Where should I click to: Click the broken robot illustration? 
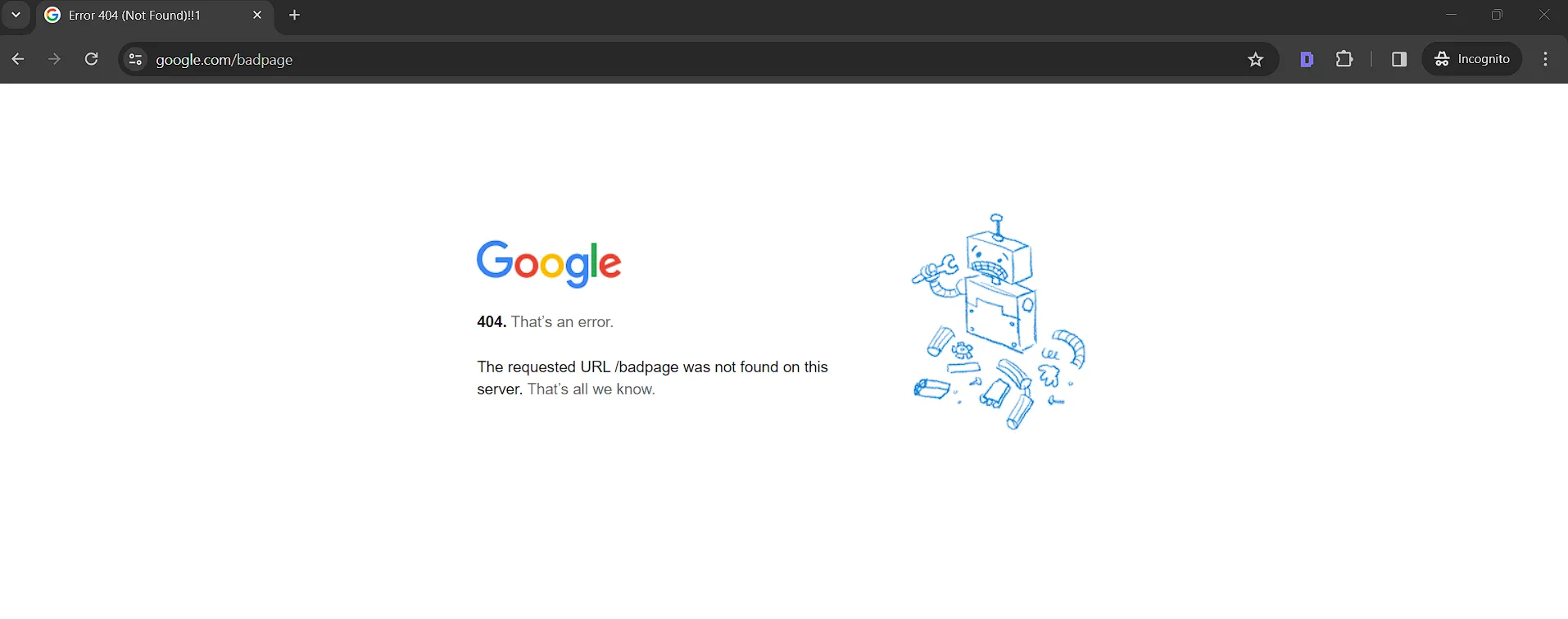click(999, 321)
